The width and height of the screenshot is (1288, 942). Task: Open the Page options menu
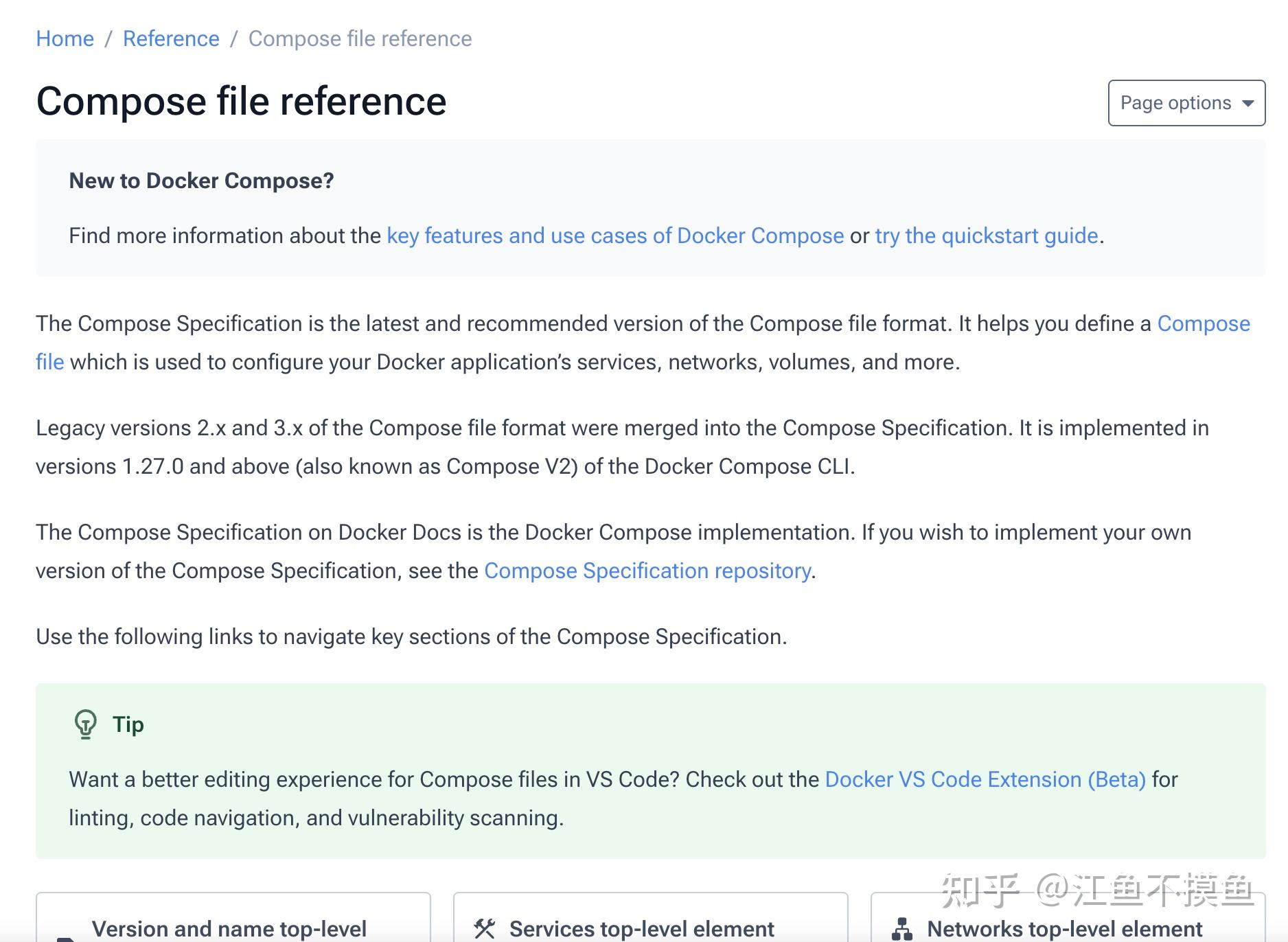[x=1186, y=103]
